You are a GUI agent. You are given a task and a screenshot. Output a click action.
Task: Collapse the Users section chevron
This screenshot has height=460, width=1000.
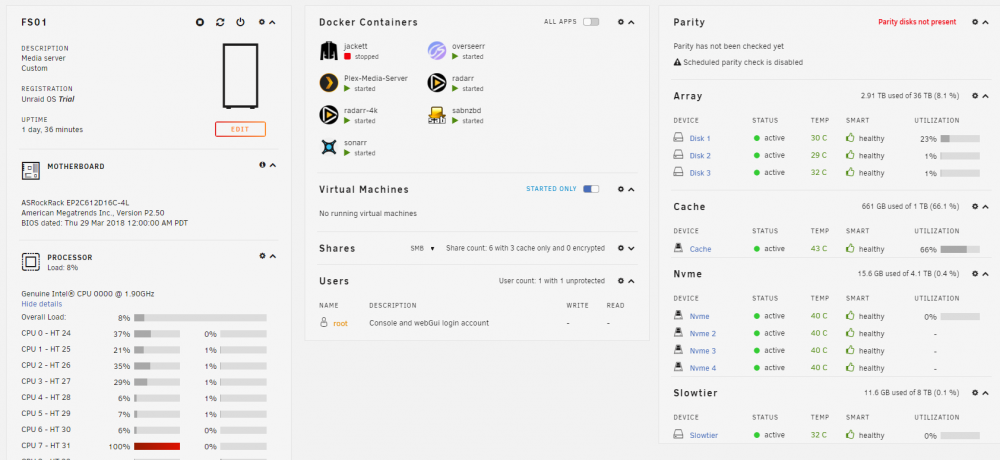pos(631,281)
